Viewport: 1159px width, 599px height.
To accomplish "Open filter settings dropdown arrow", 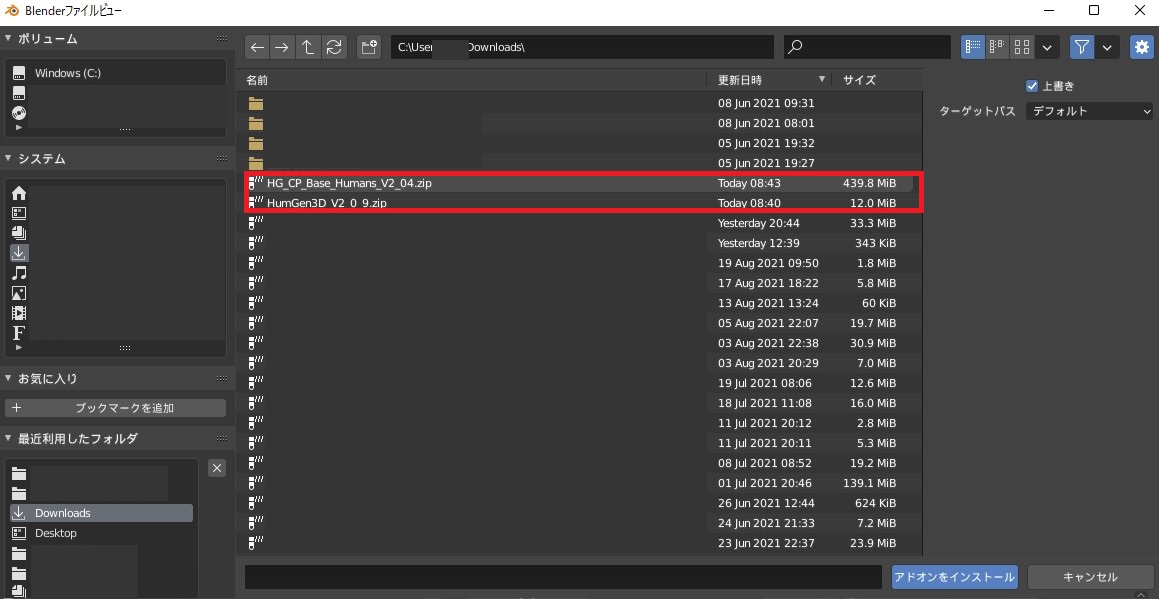I will (1107, 47).
